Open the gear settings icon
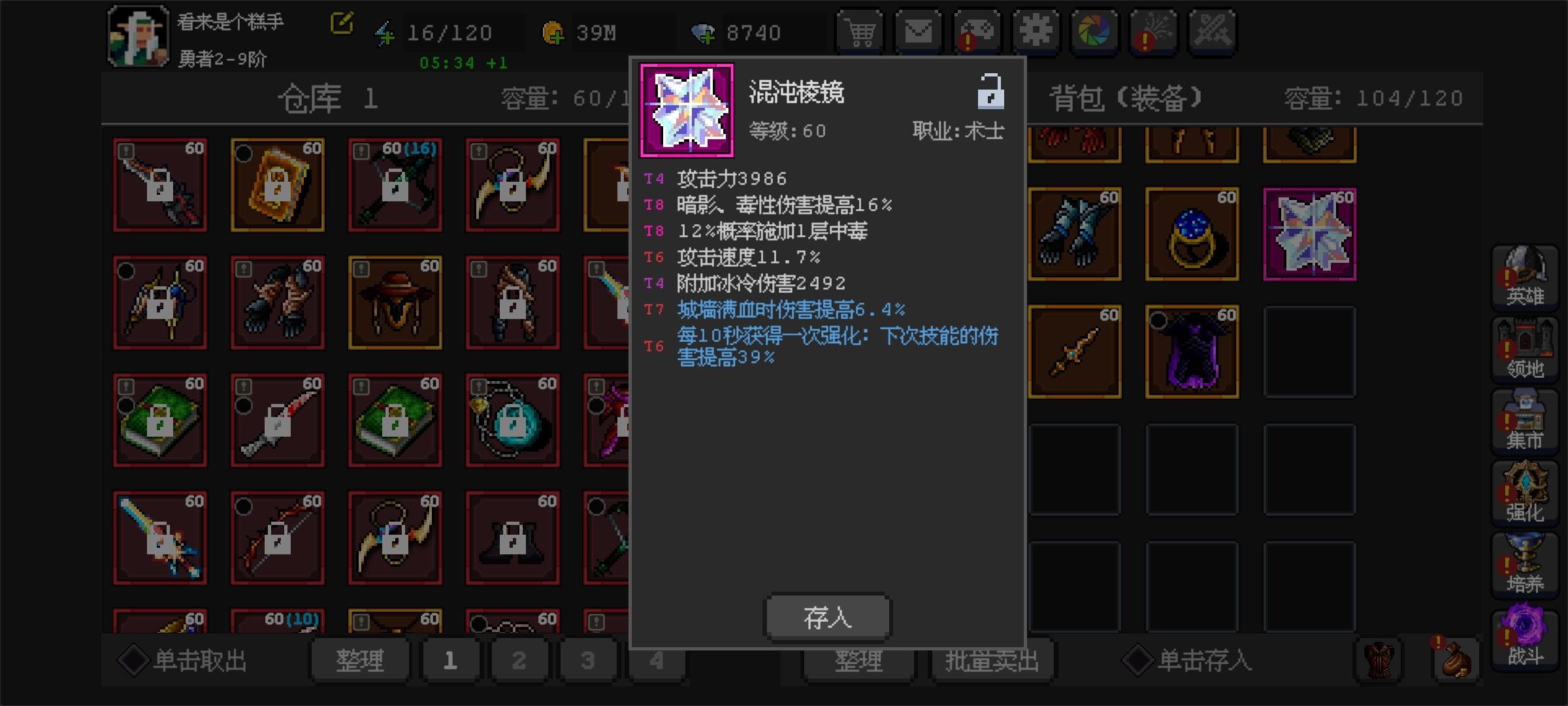The height and width of the screenshot is (706, 1568). point(1036,31)
